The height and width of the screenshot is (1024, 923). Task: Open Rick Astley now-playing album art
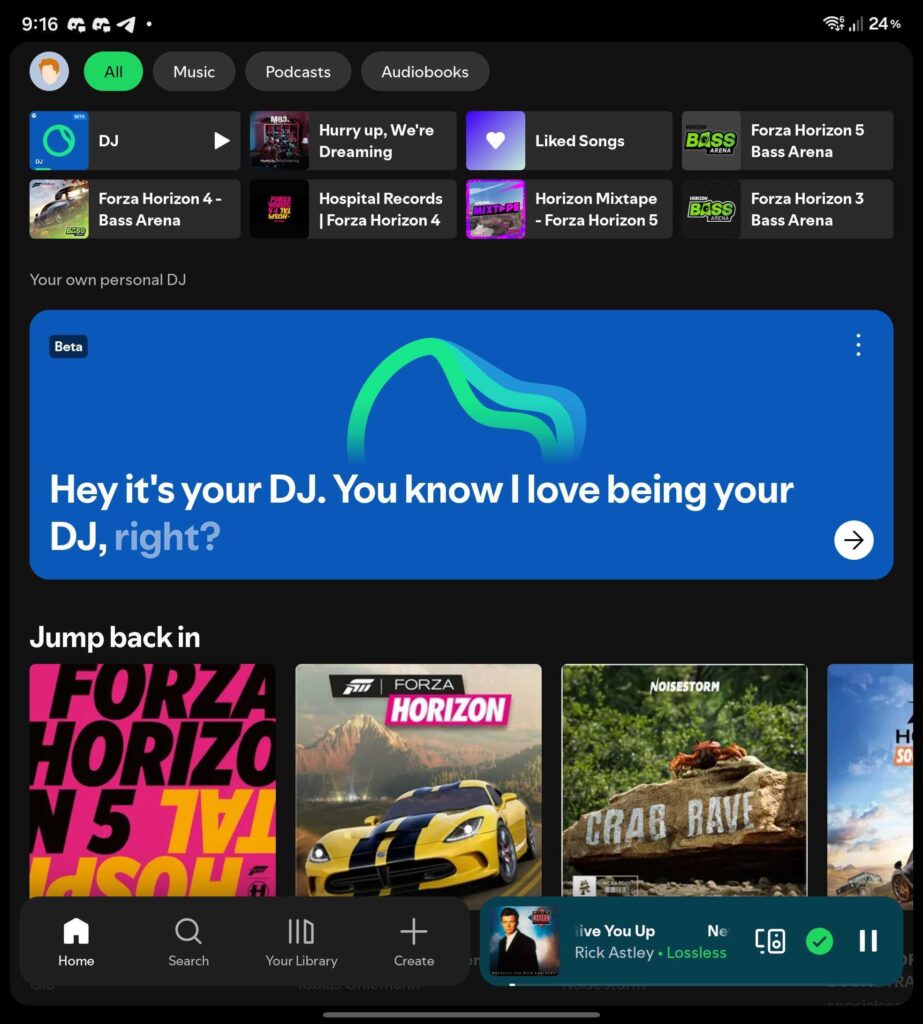[x=525, y=940]
